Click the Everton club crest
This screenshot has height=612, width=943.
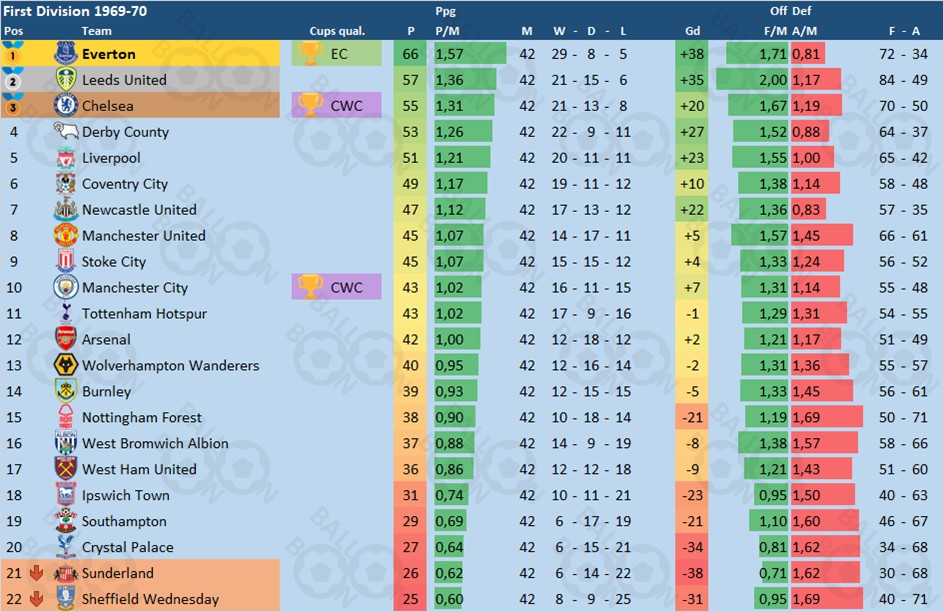[x=66, y=54]
